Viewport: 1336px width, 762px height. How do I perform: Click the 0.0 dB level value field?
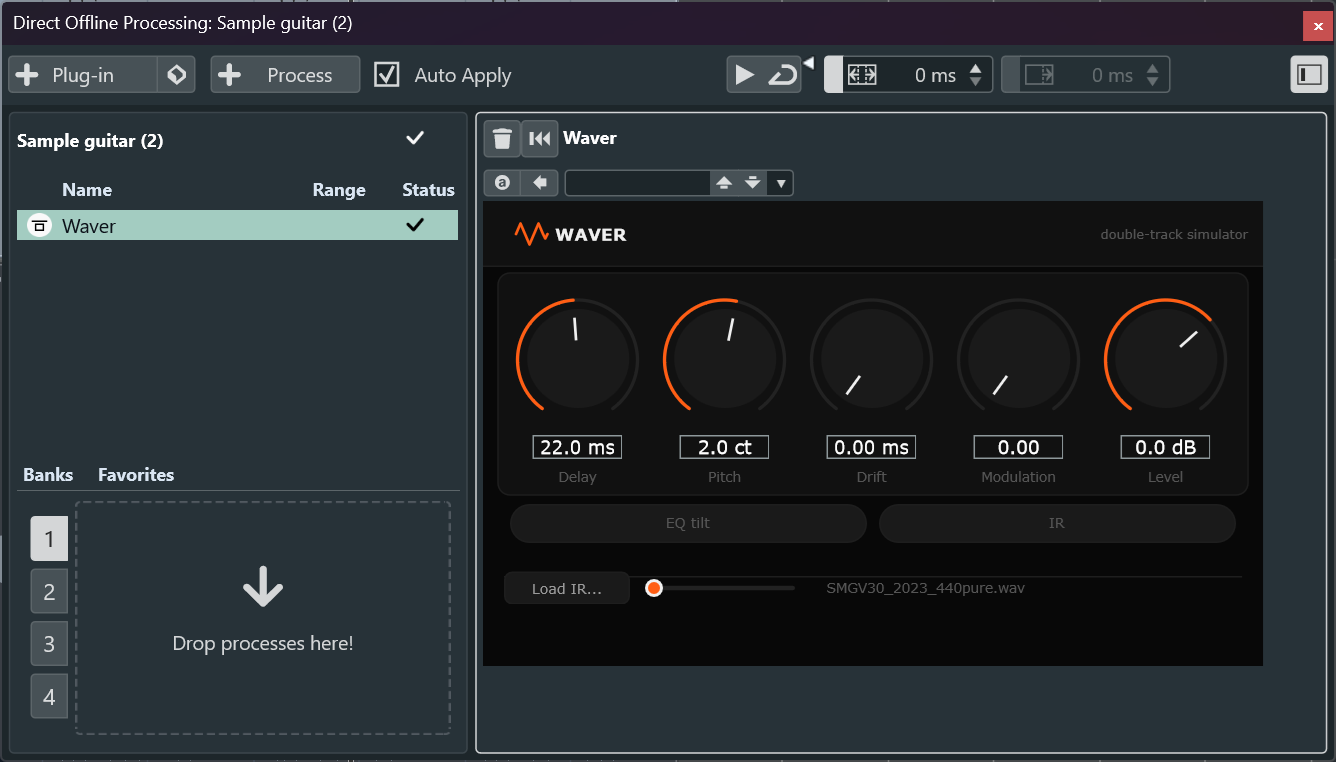point(1165,447)
